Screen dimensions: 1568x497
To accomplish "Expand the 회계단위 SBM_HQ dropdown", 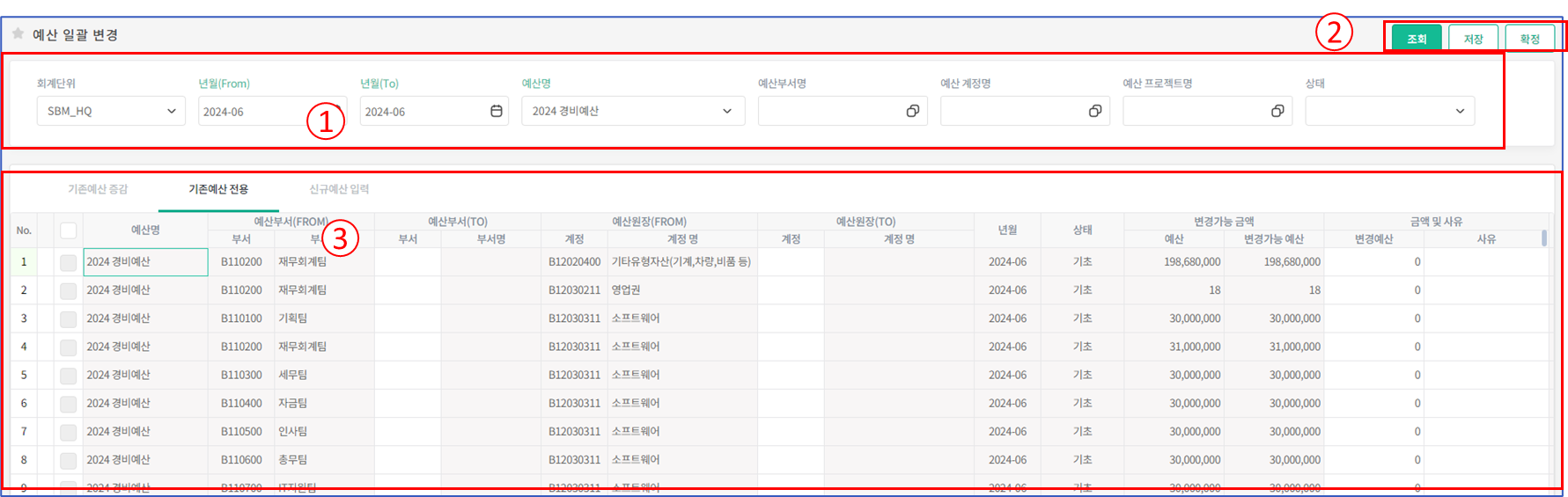I will click(x=111, y=111).
